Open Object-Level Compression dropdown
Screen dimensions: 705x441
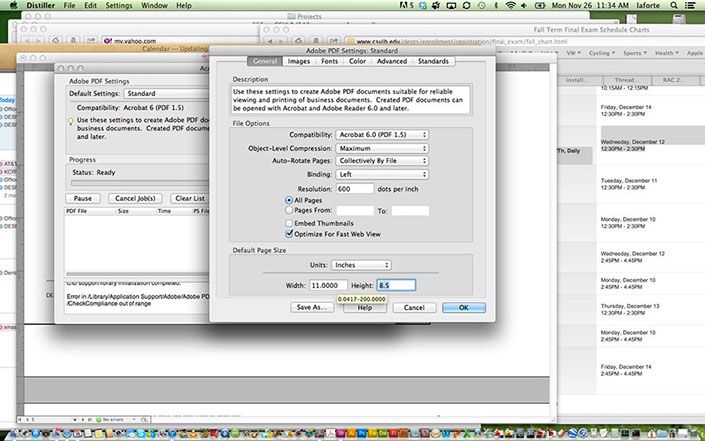click(x=382, y=148)
